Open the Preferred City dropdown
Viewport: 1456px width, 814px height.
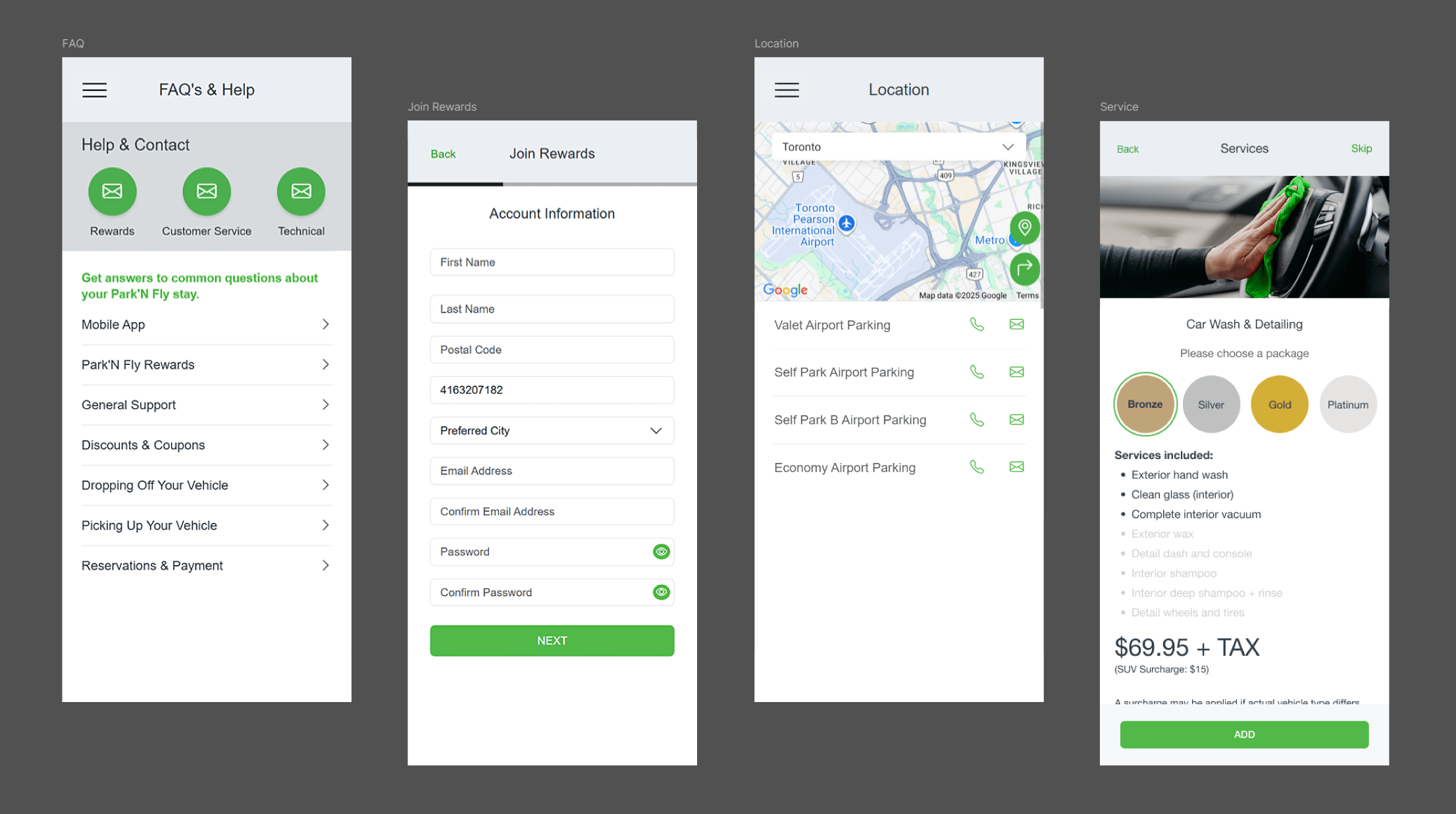click(552, 431)
